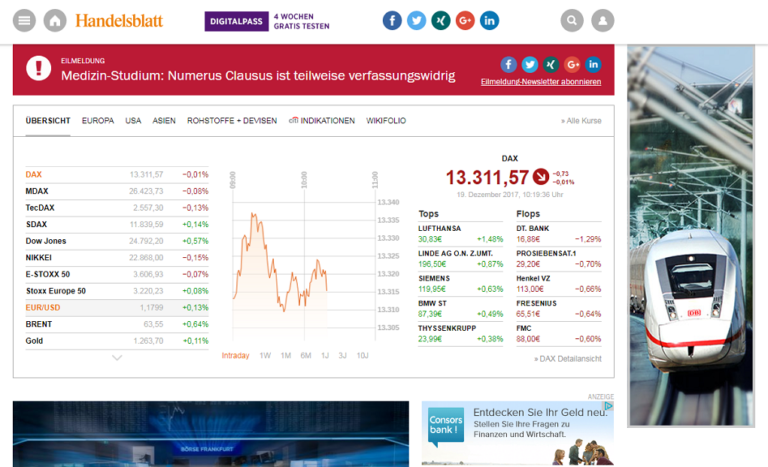Click the Alle Kurse link
The width and height of the screenshot is (768, 467).
(581, 121)
